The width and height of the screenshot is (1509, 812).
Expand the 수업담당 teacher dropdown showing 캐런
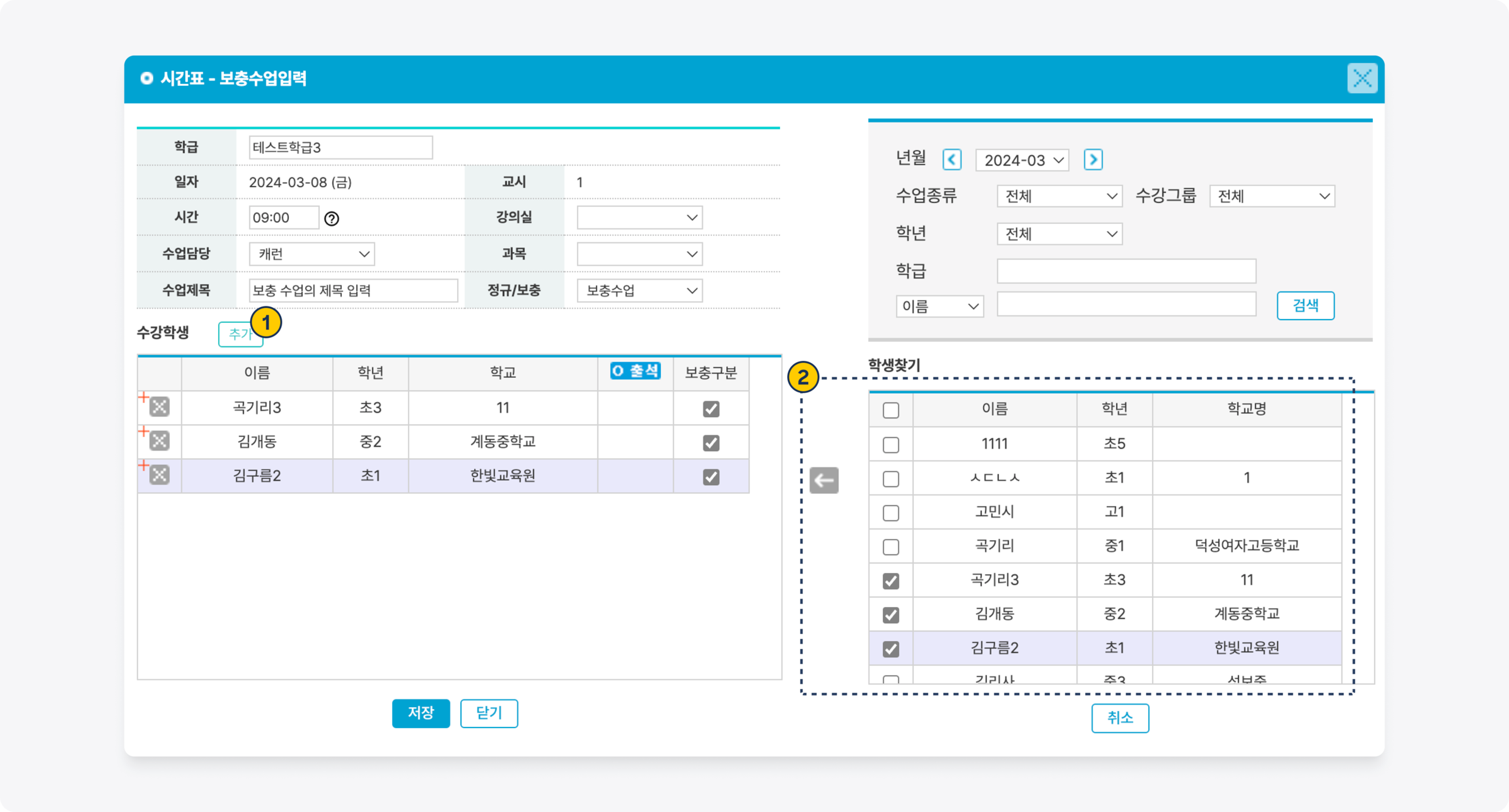pos(312,254)
